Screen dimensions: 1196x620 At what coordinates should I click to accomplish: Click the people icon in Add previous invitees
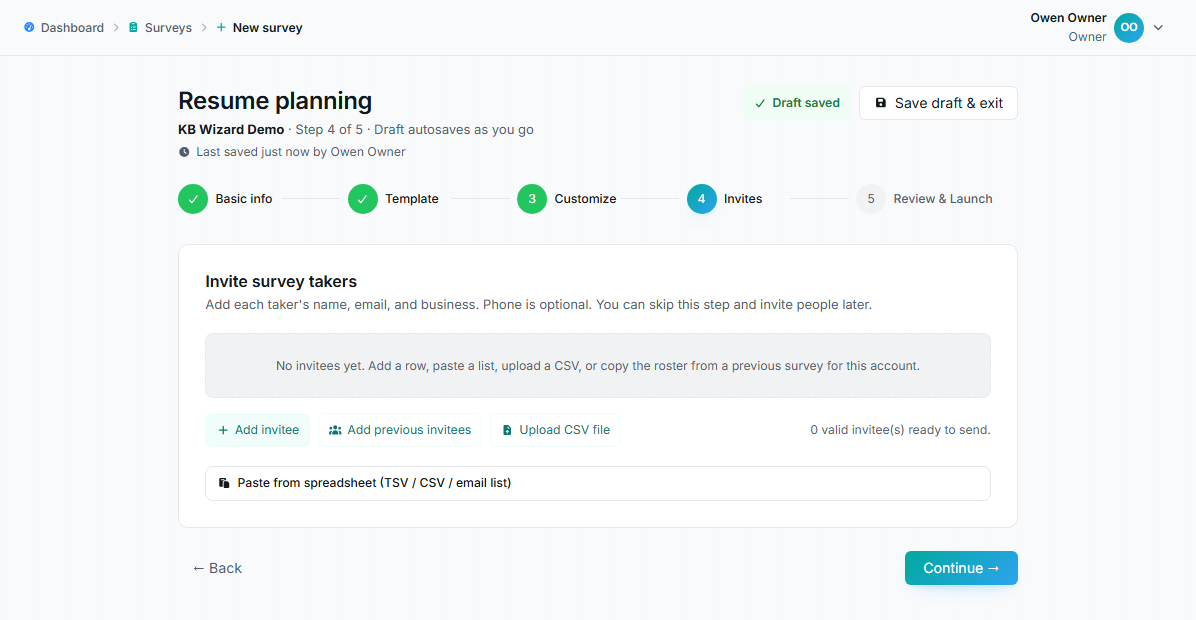[335, 430]
